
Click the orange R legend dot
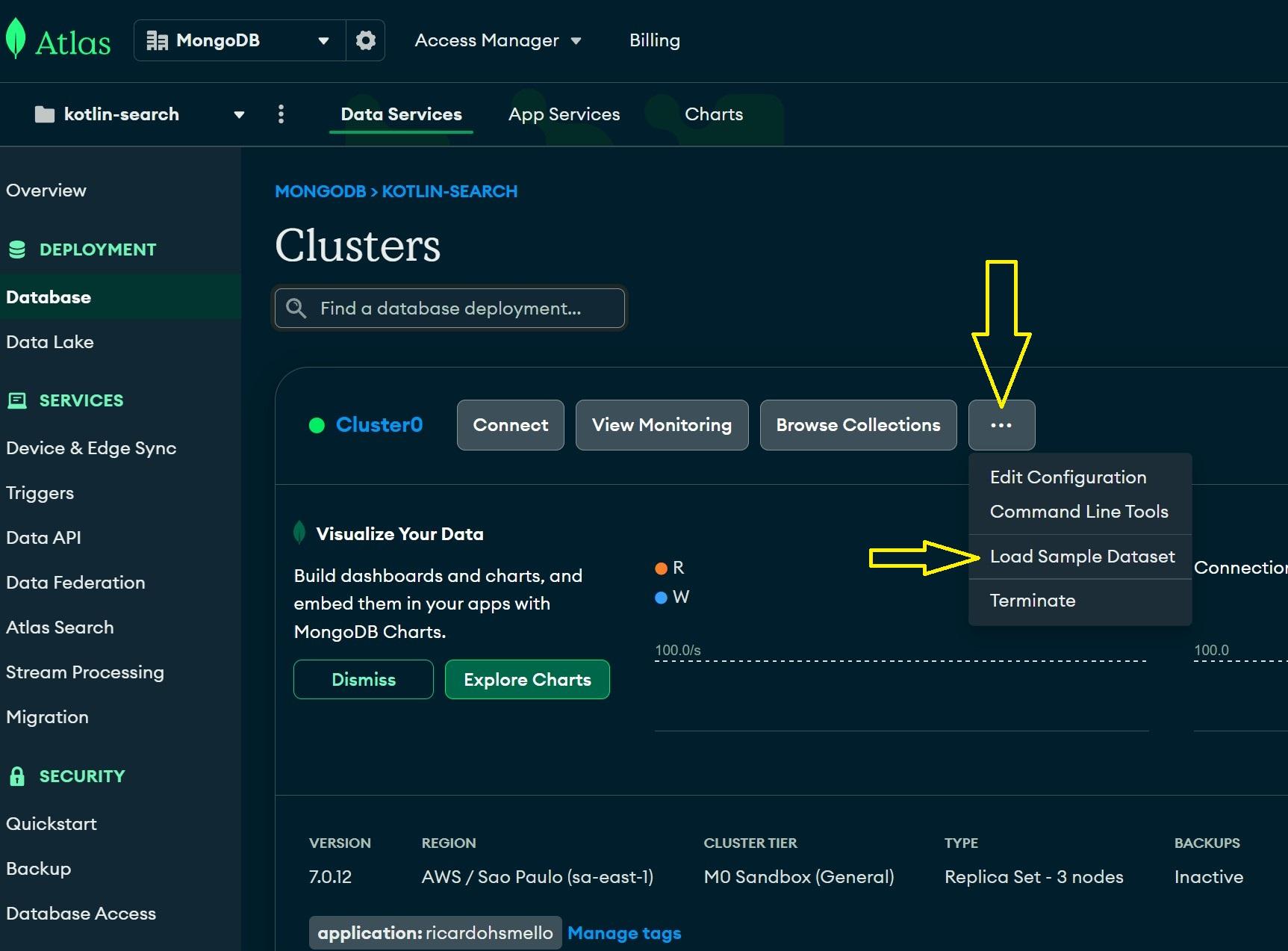click(661, 569)
